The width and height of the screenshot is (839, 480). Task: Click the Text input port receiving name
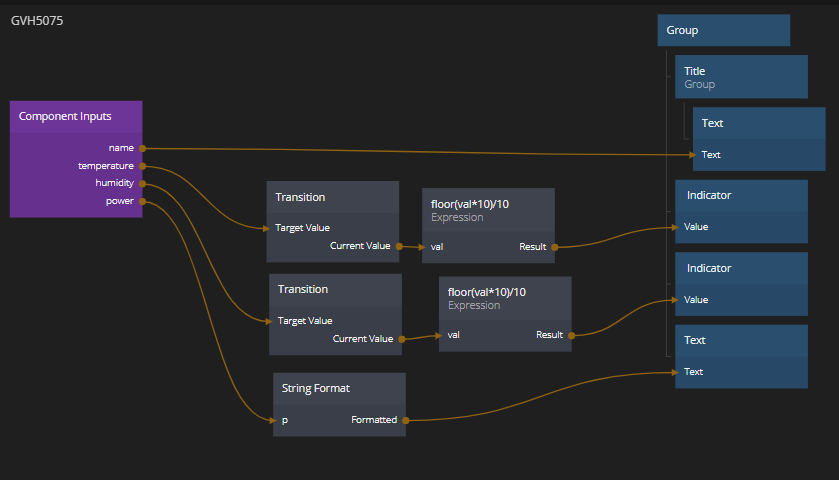tap(695, 155)
